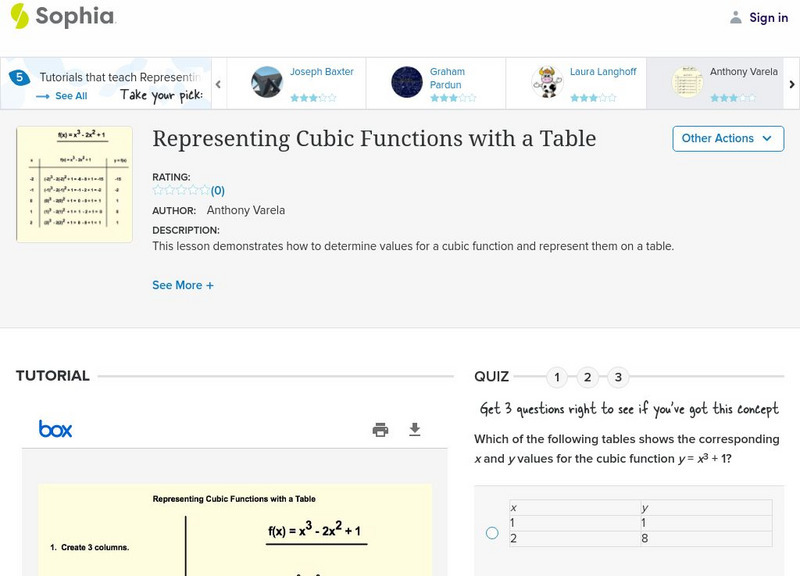This screenshot has height=576, width=800.
Task: Go to quiz question 3
Action: click(x=619, y=377)
